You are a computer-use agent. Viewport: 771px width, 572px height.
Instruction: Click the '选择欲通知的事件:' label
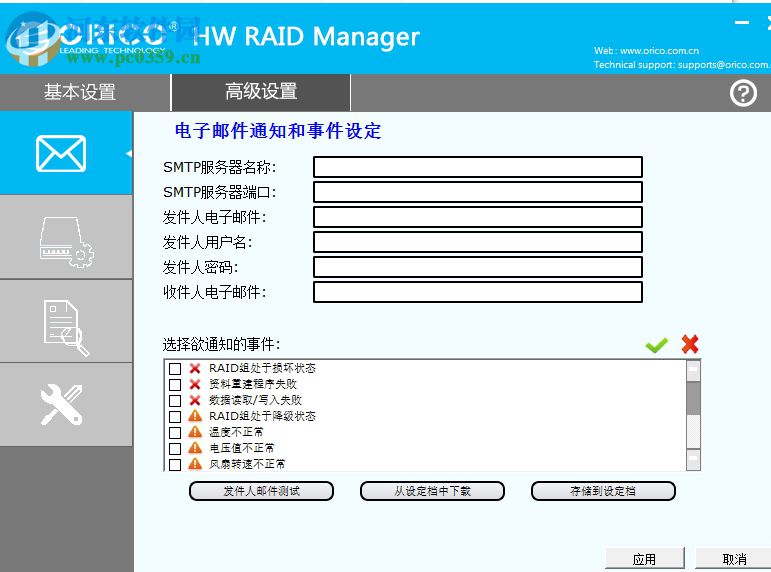coord(221,344)
